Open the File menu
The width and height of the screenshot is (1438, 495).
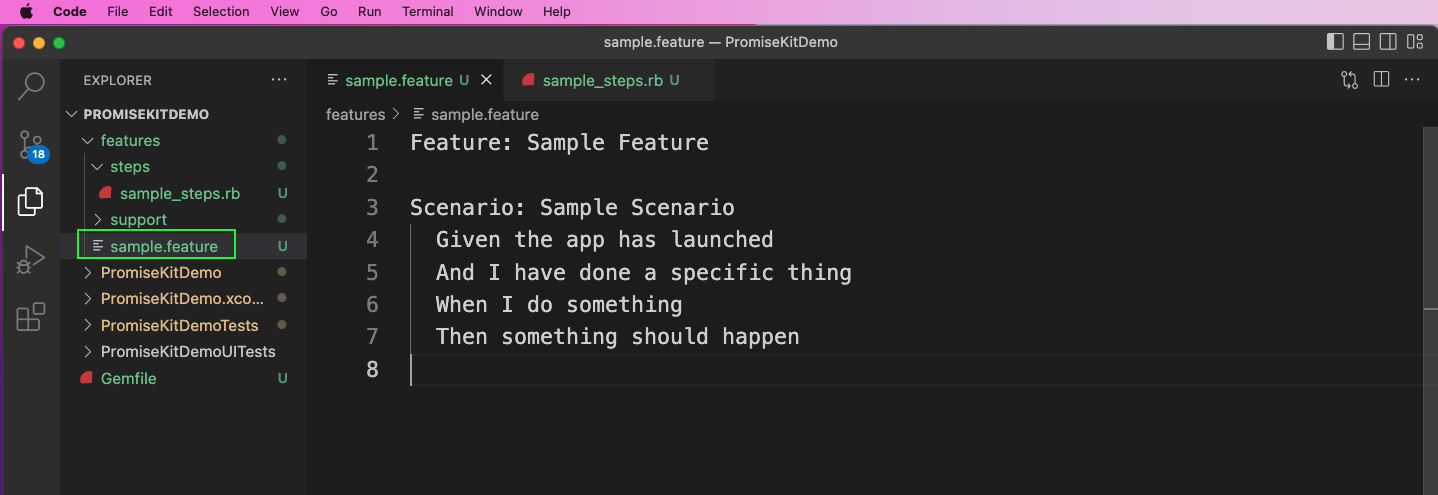tap(118, 12)
